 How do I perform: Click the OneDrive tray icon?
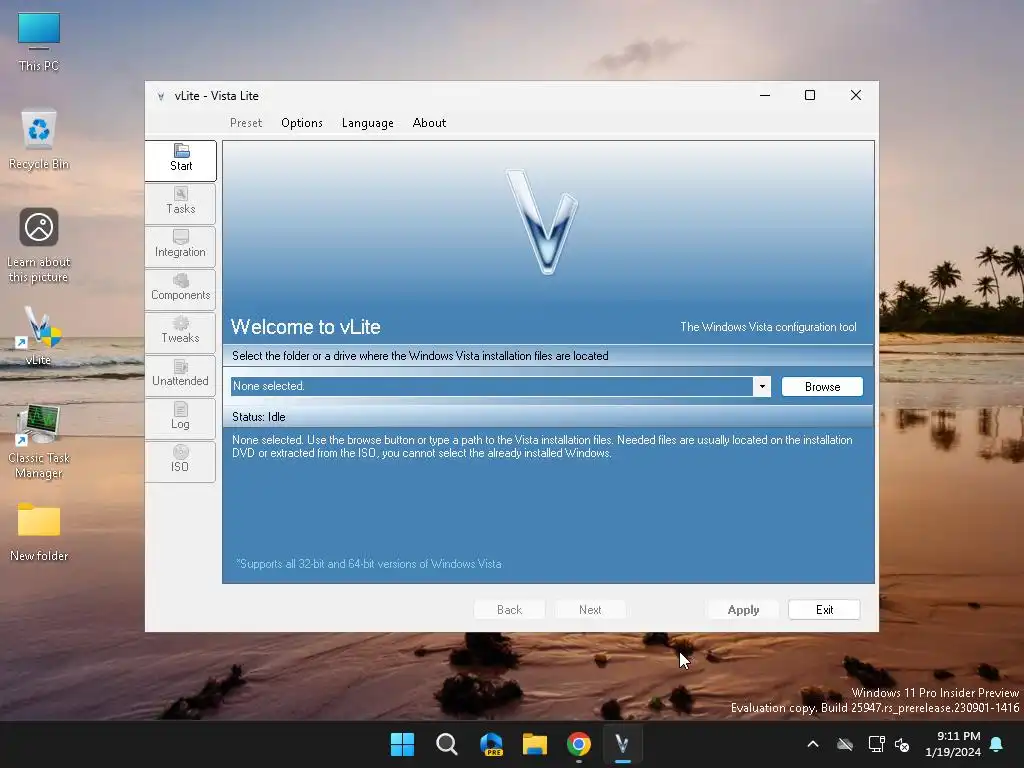[845, 744]
